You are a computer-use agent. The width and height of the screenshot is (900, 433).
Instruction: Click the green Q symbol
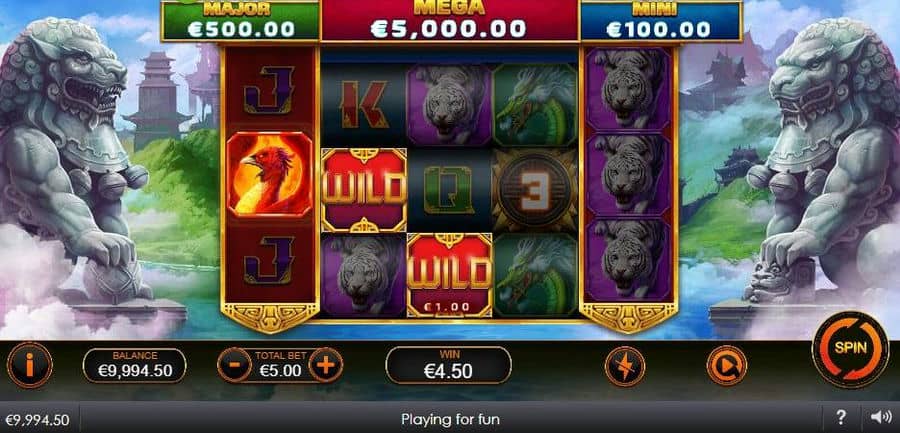tap(449, 191)
